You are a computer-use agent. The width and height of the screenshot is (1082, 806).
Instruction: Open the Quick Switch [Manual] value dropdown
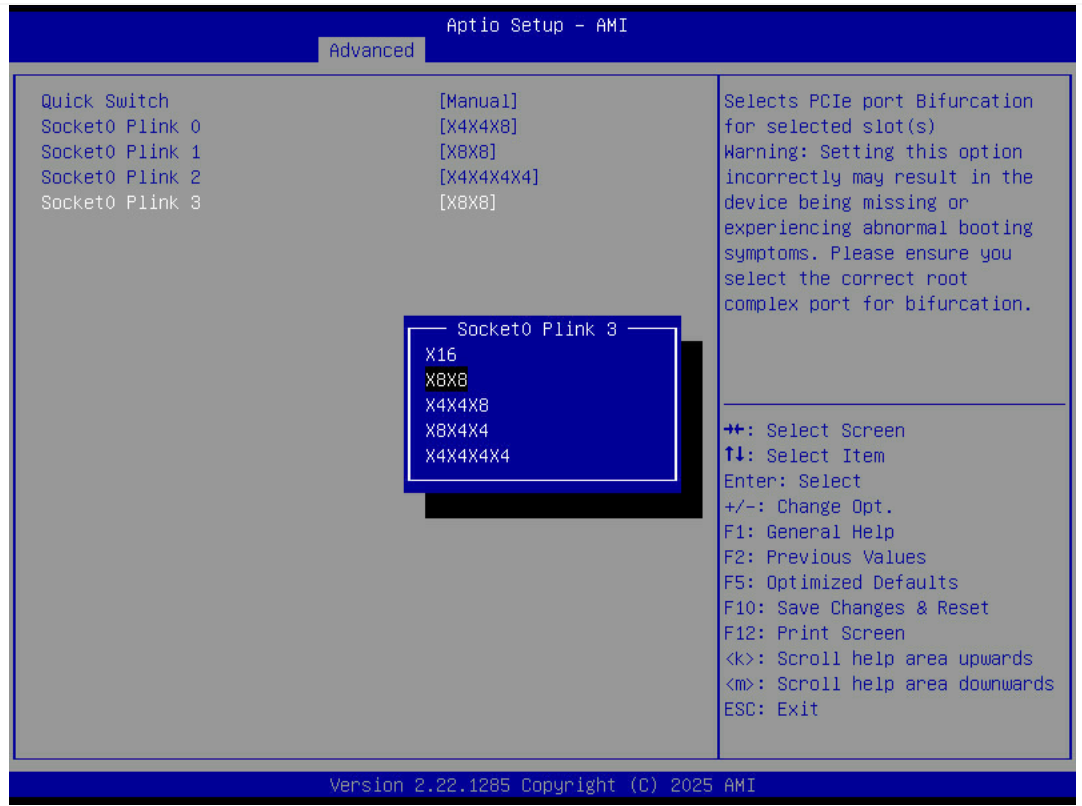[478, 101]
